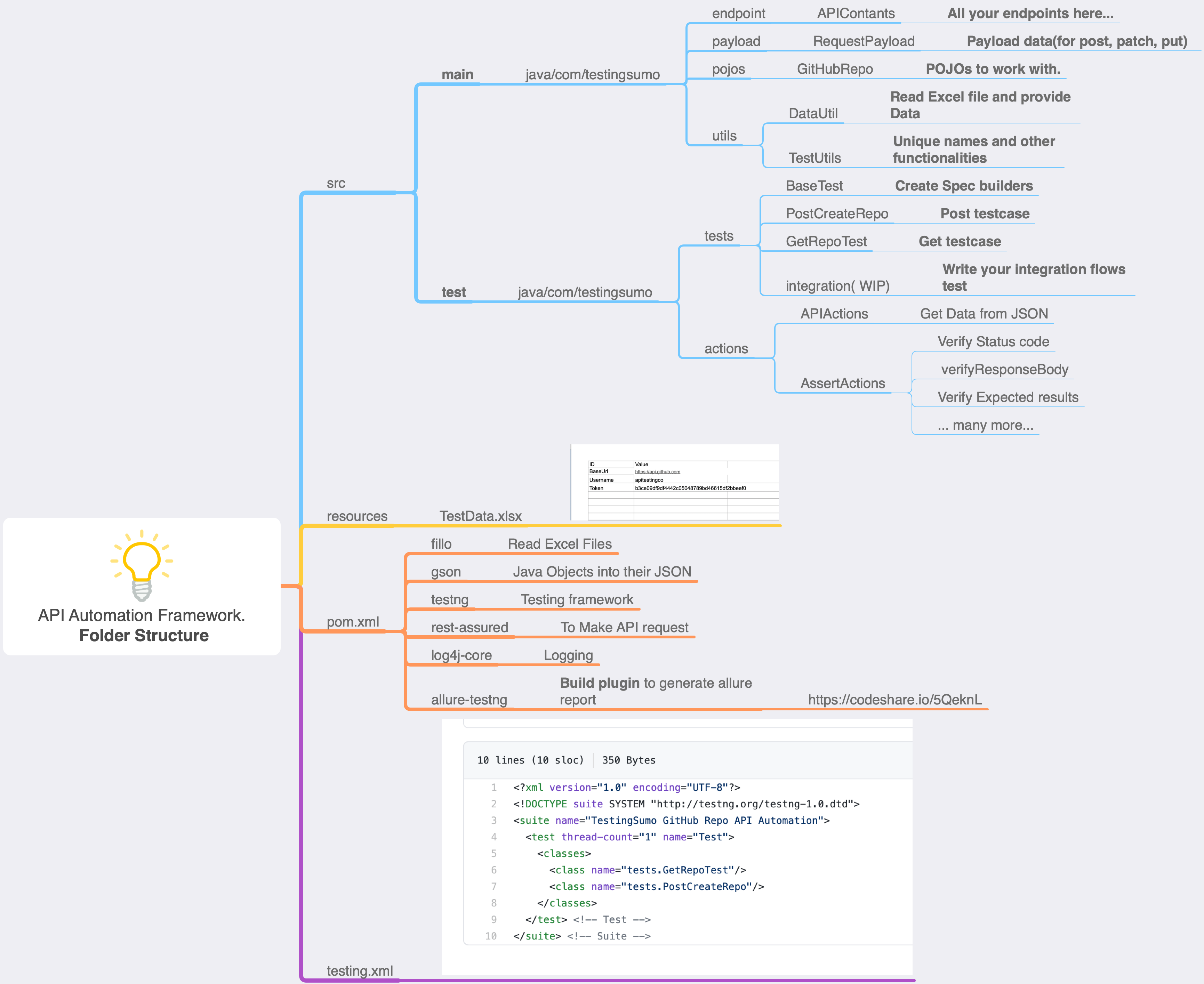Select the BaseTest node under tests

(814, 185)
